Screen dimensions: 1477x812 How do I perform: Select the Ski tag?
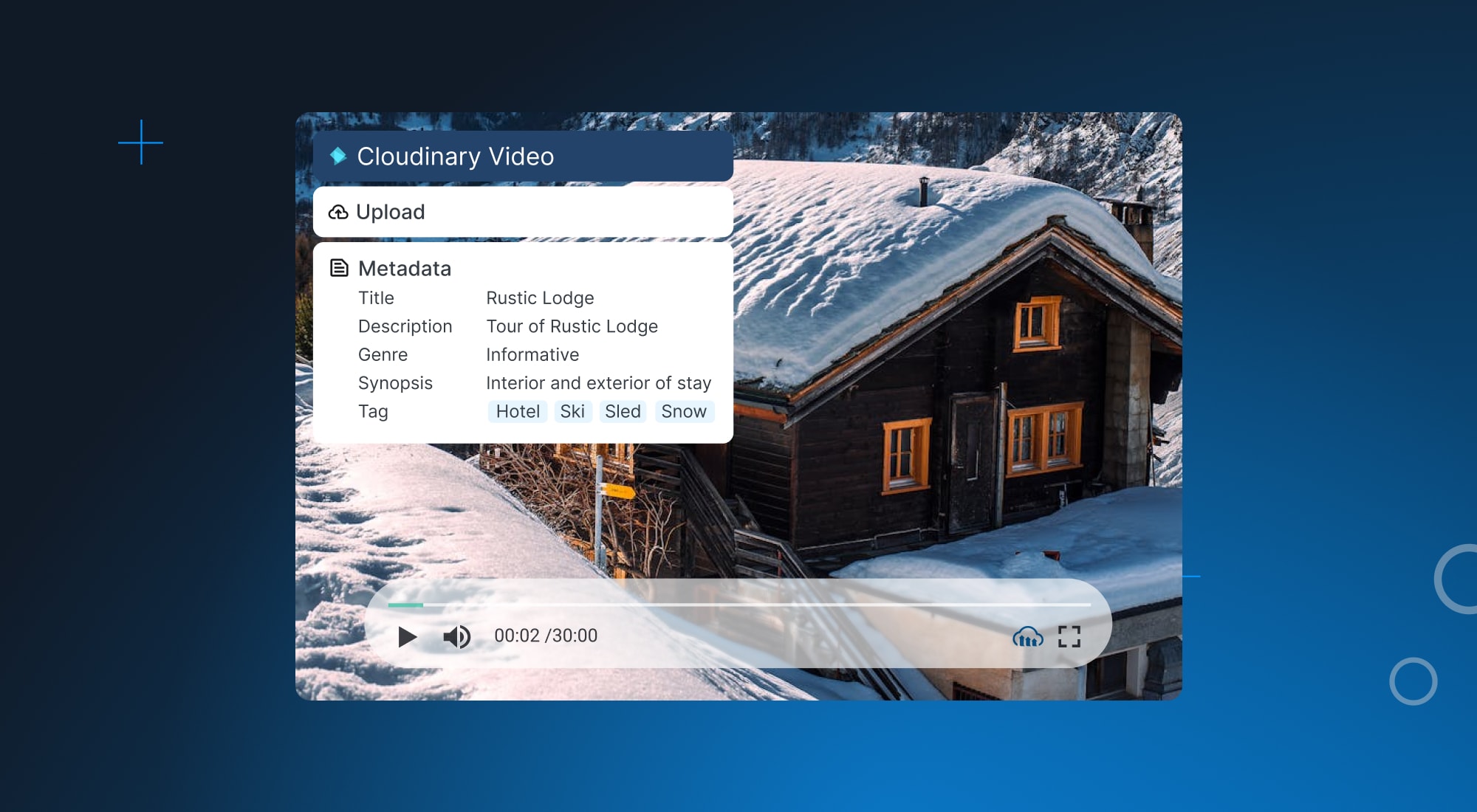[x=572, y=411]
